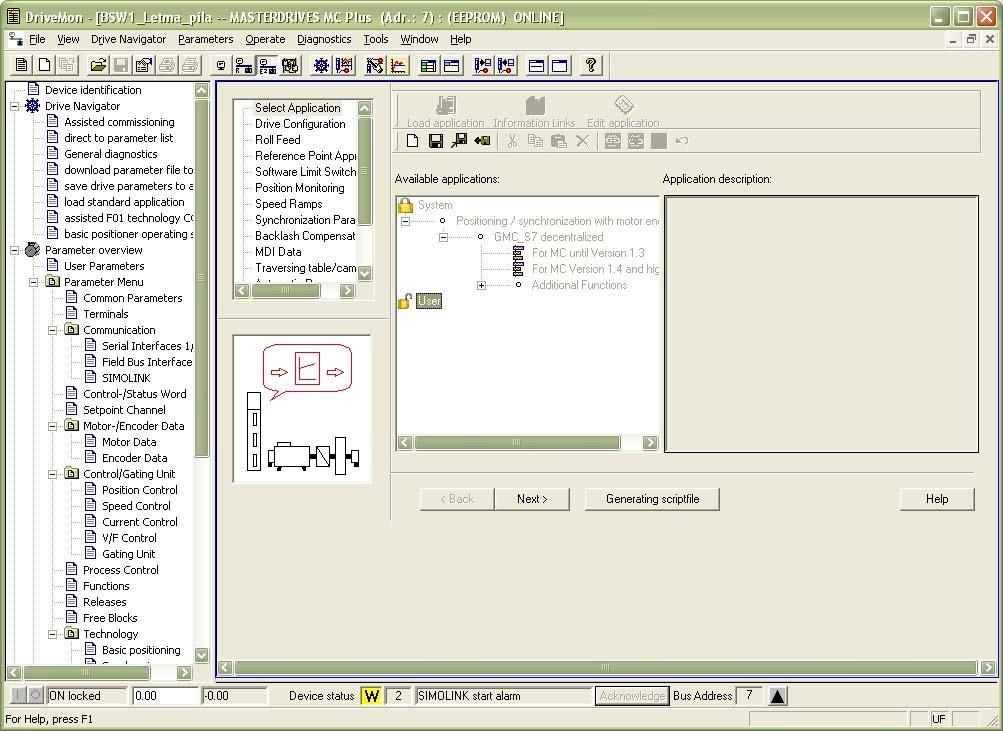Open the Operate menu
Viewport: 1003px width, 731px height.
[265, 39]
